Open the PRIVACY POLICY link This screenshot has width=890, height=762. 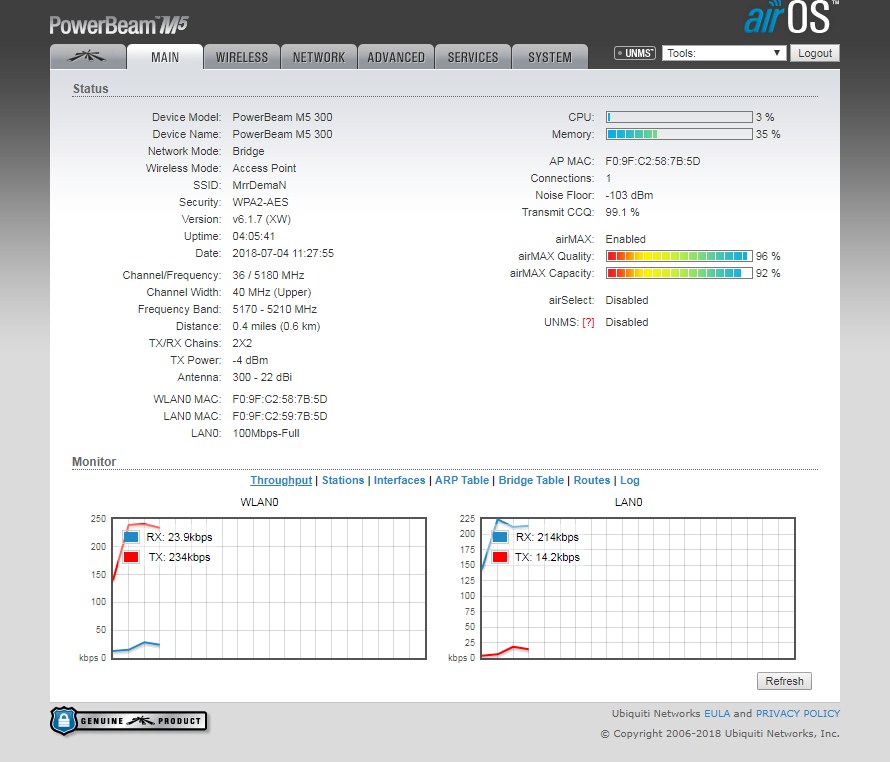click(797, 713)
